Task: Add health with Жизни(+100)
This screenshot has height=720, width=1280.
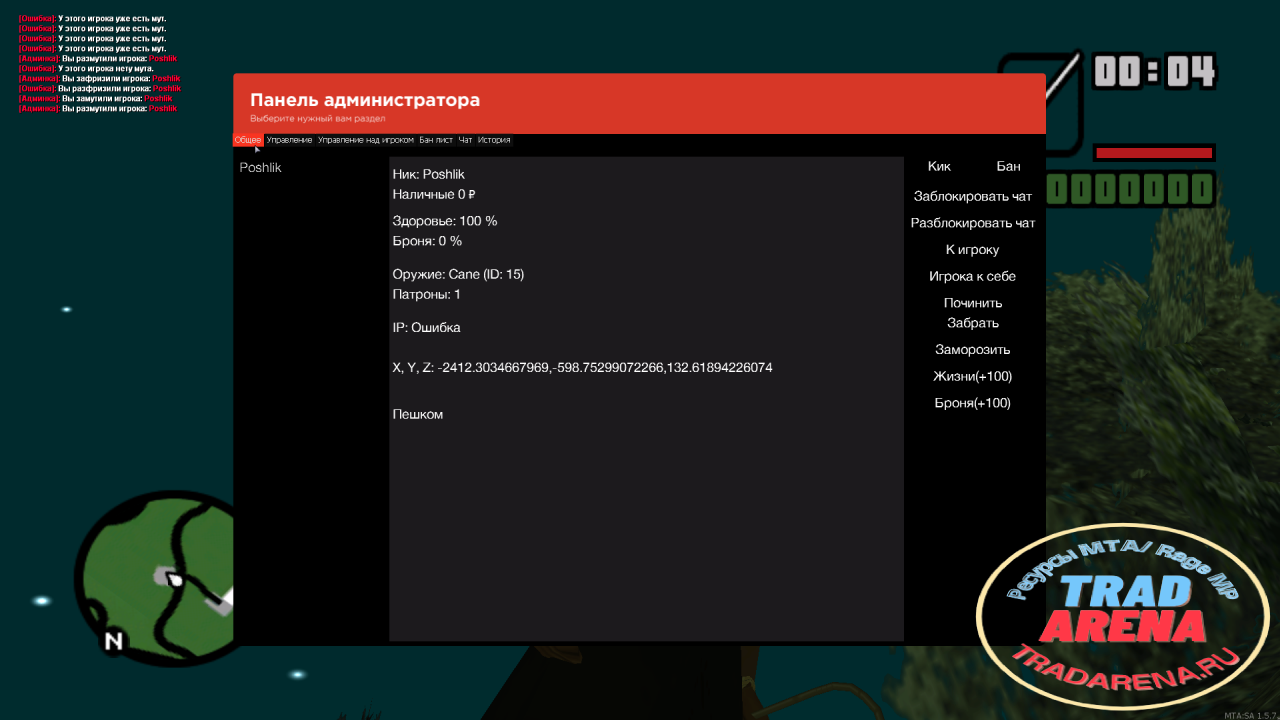Action: tap(973, 377)
